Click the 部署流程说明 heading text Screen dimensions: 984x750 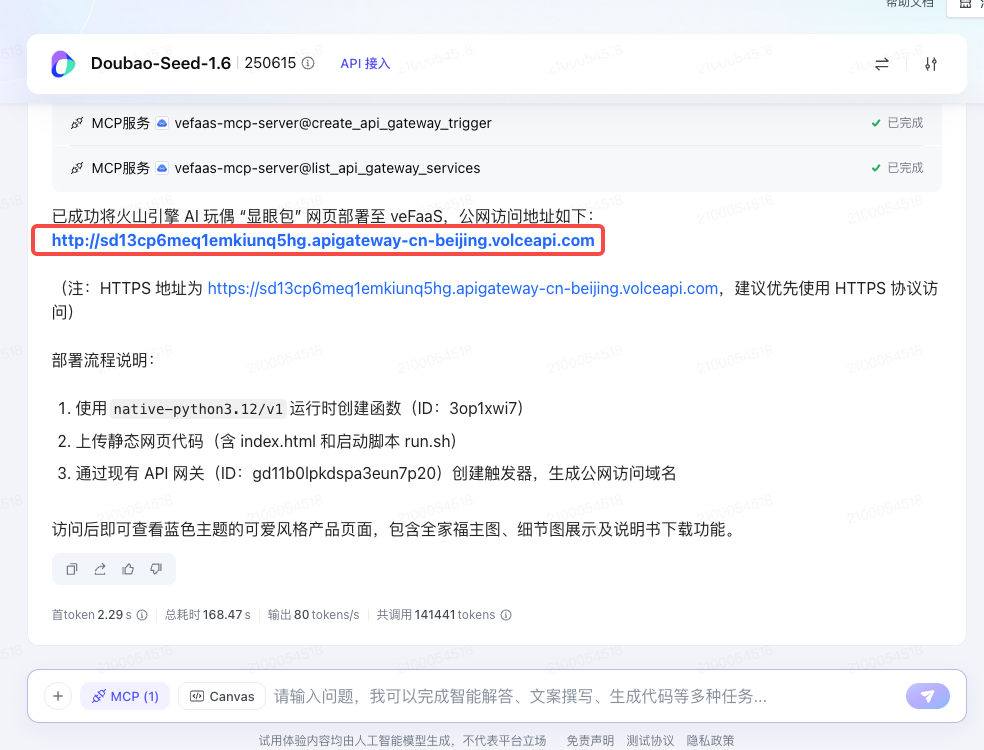tap(103, 360)
